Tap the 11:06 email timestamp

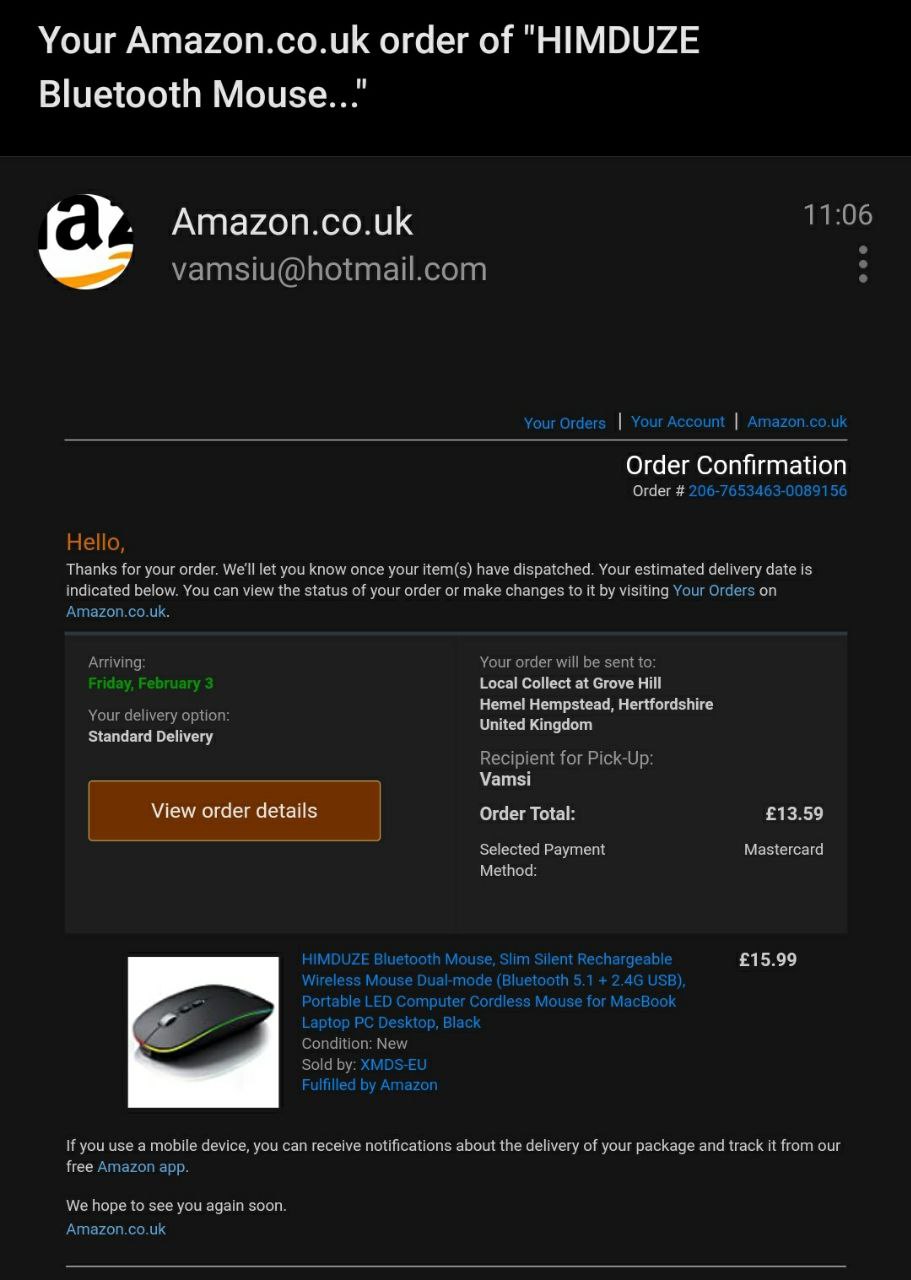pyautogui.click(x=838, y=214)
